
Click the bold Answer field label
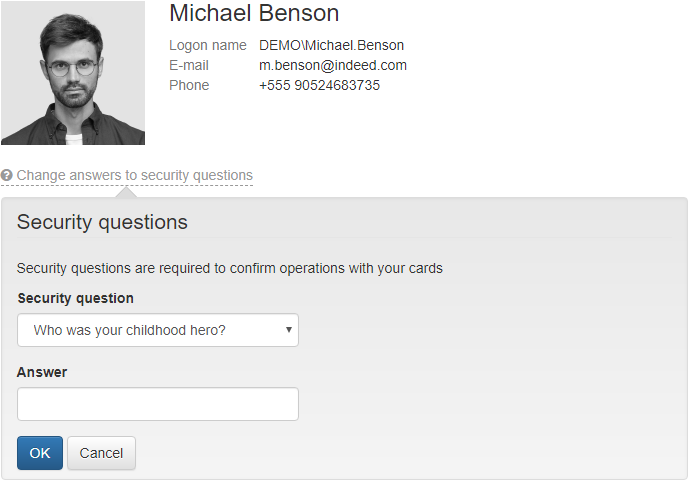[x=42, y=372]
